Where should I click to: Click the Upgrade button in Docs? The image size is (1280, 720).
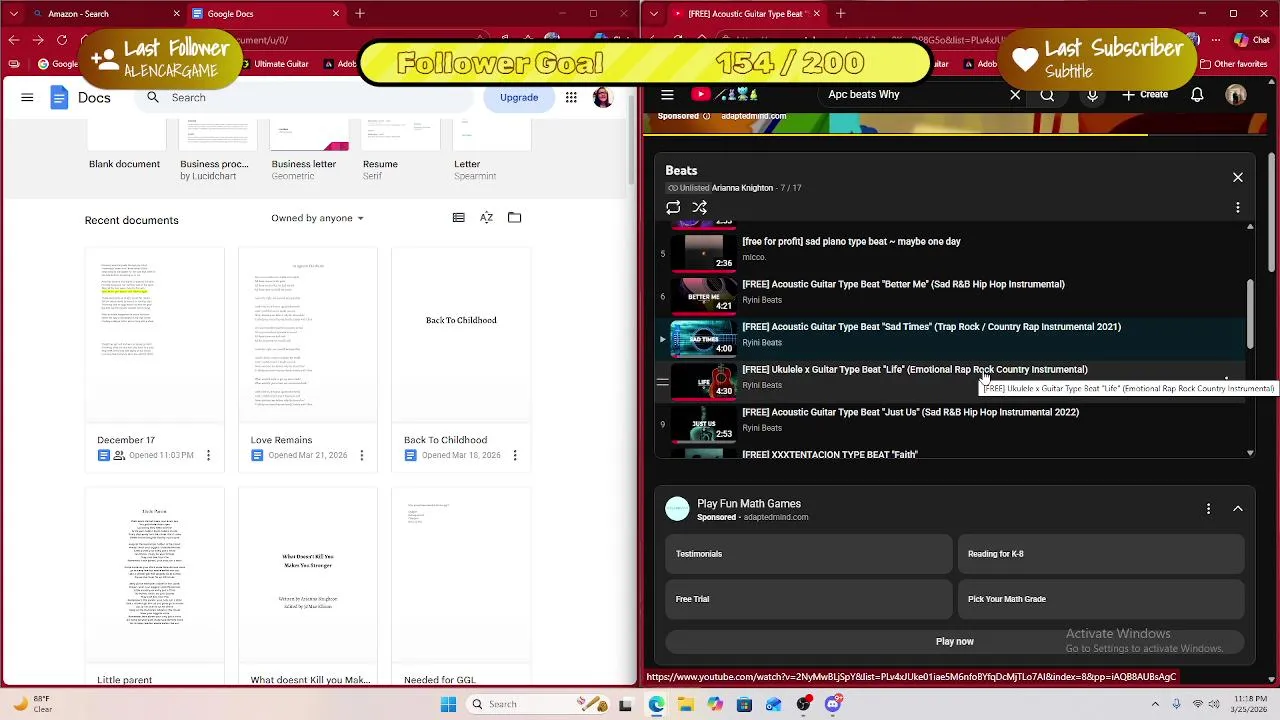(518, 97)
